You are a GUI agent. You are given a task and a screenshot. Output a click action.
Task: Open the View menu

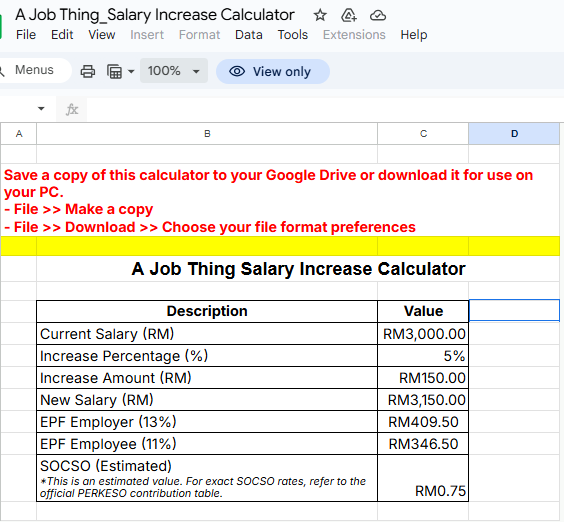pyautogui.click(x=102, y=35)
